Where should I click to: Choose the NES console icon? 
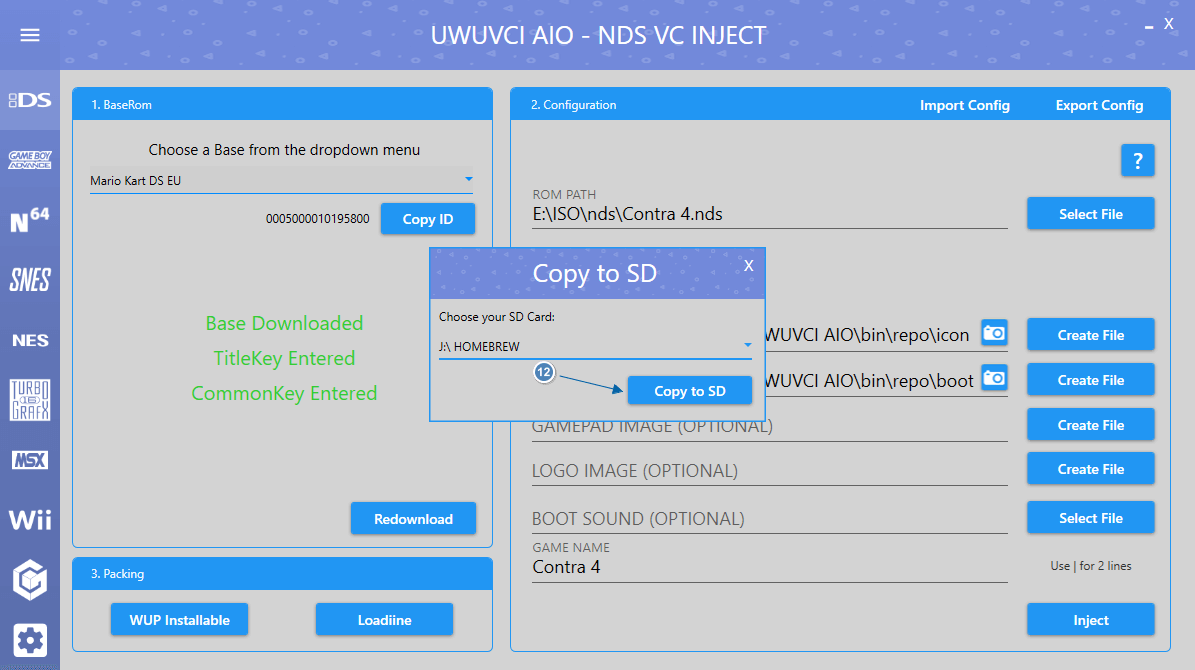pyautogui.click(x=30, y=340)
